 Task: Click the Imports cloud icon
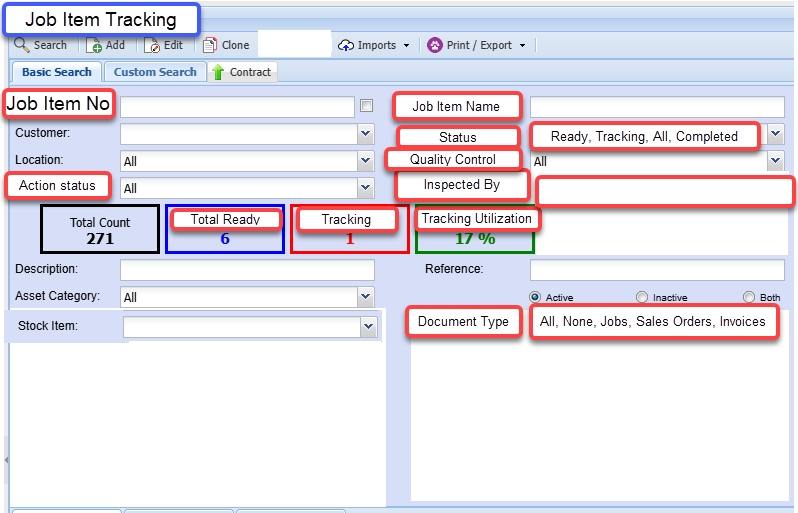(346, 45)
